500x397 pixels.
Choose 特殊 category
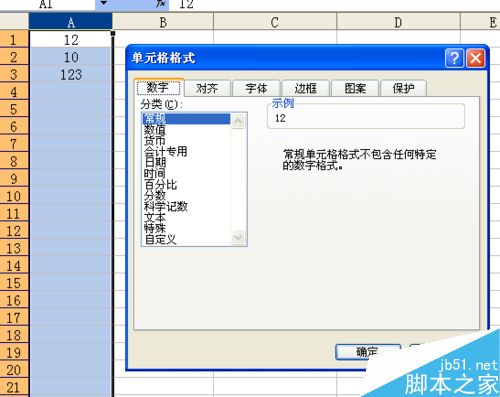click(186, 228)
